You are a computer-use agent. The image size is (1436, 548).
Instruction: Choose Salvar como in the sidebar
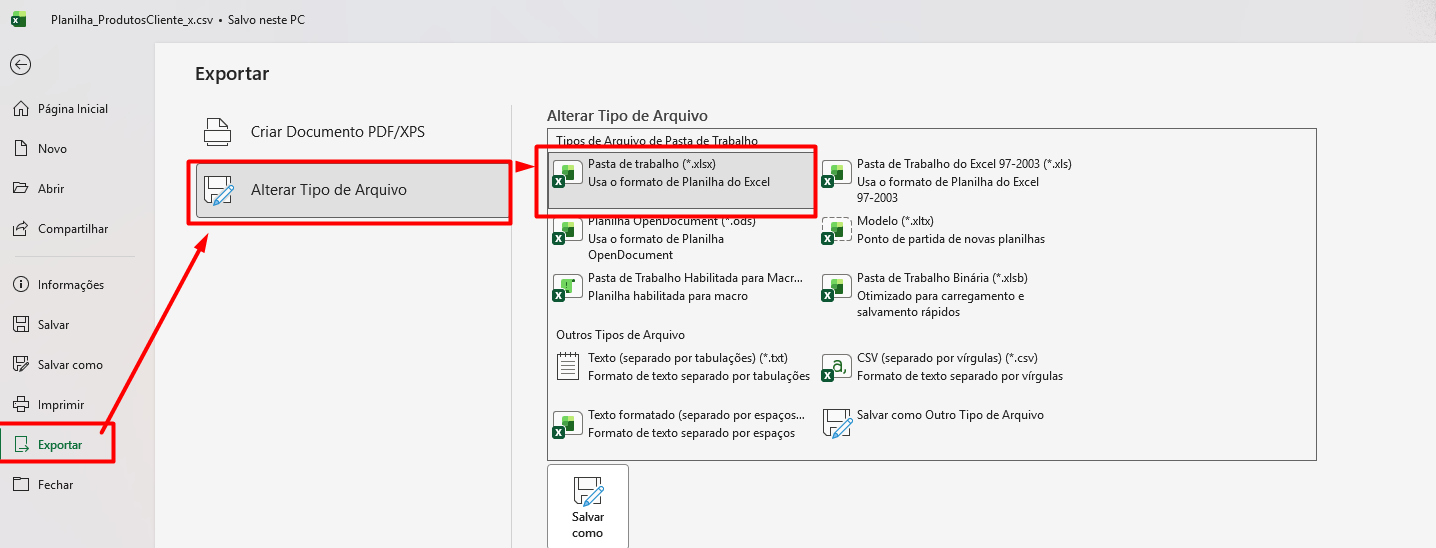coord(70,365)
